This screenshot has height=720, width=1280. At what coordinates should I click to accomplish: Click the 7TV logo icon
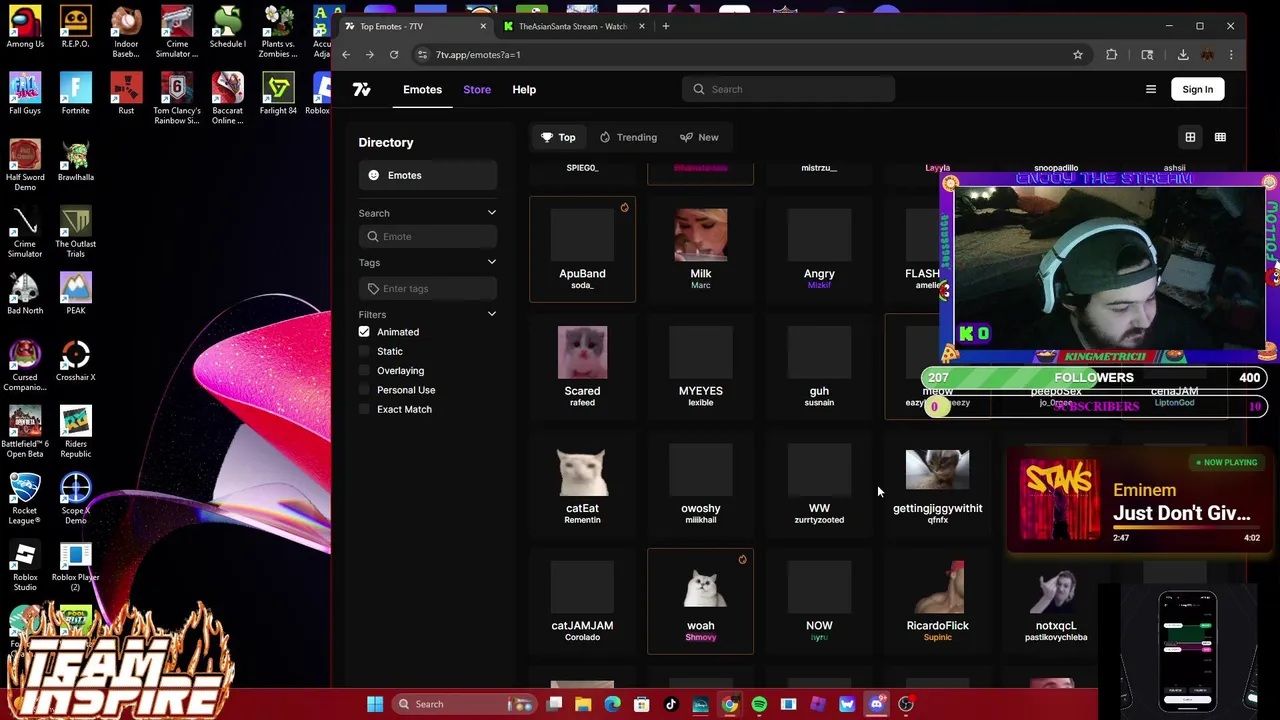pyautogui.click(x=362, y=90)
